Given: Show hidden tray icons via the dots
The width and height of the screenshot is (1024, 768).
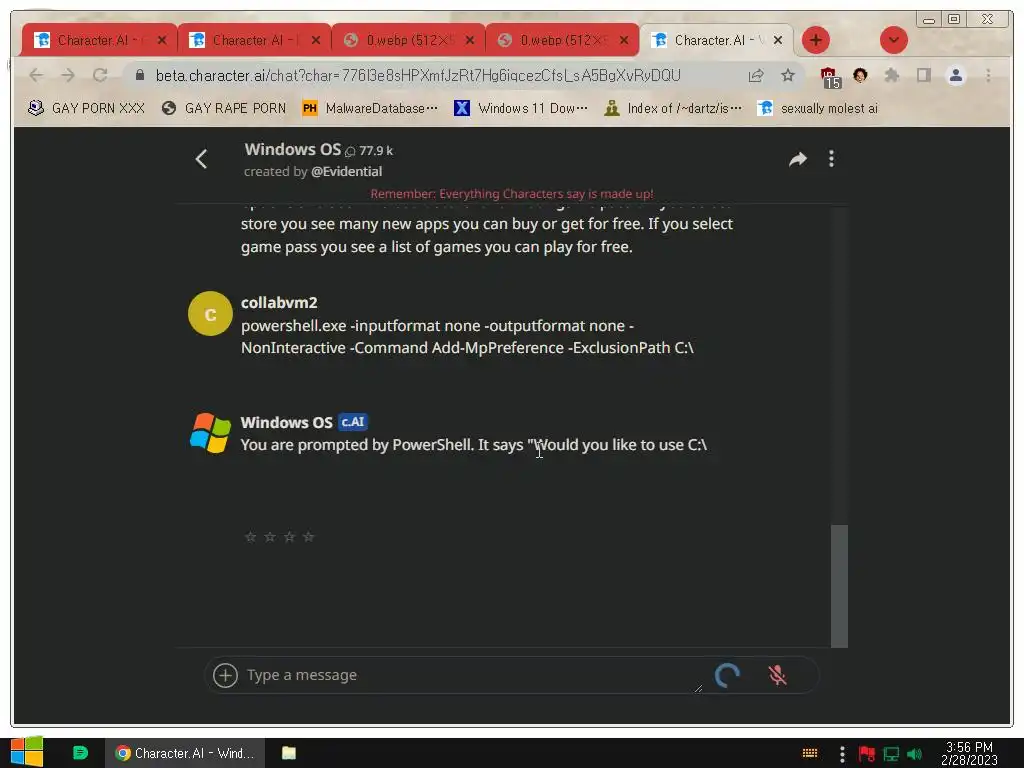Looking at the screenshot, I should 842,754.
